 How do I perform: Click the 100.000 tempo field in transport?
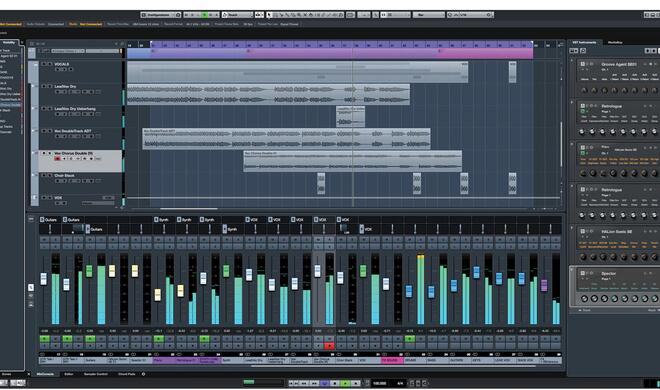point(380,383)
